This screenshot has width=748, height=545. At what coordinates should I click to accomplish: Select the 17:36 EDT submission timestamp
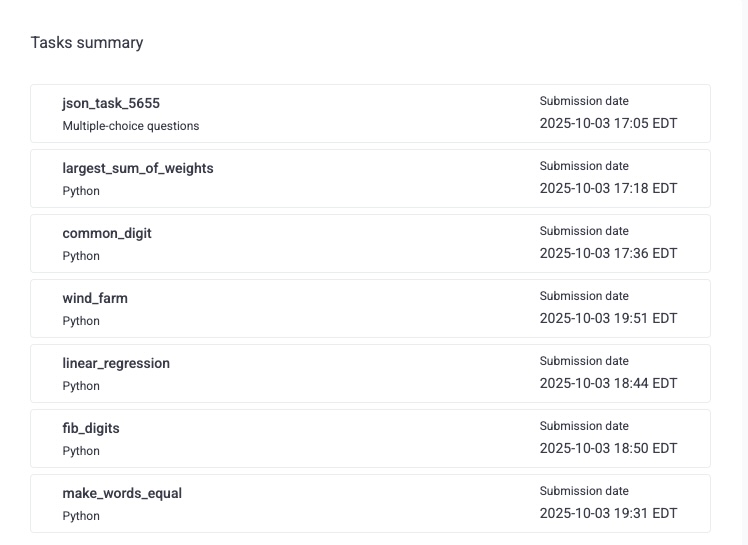point(608,254)
